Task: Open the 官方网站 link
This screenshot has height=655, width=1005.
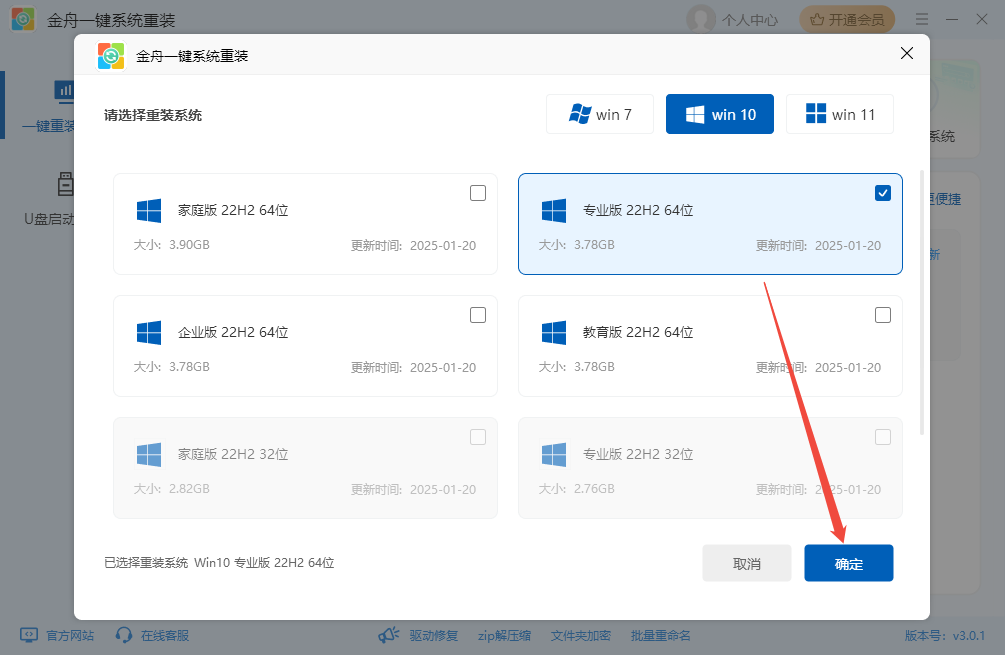Action: click(70, 635)
